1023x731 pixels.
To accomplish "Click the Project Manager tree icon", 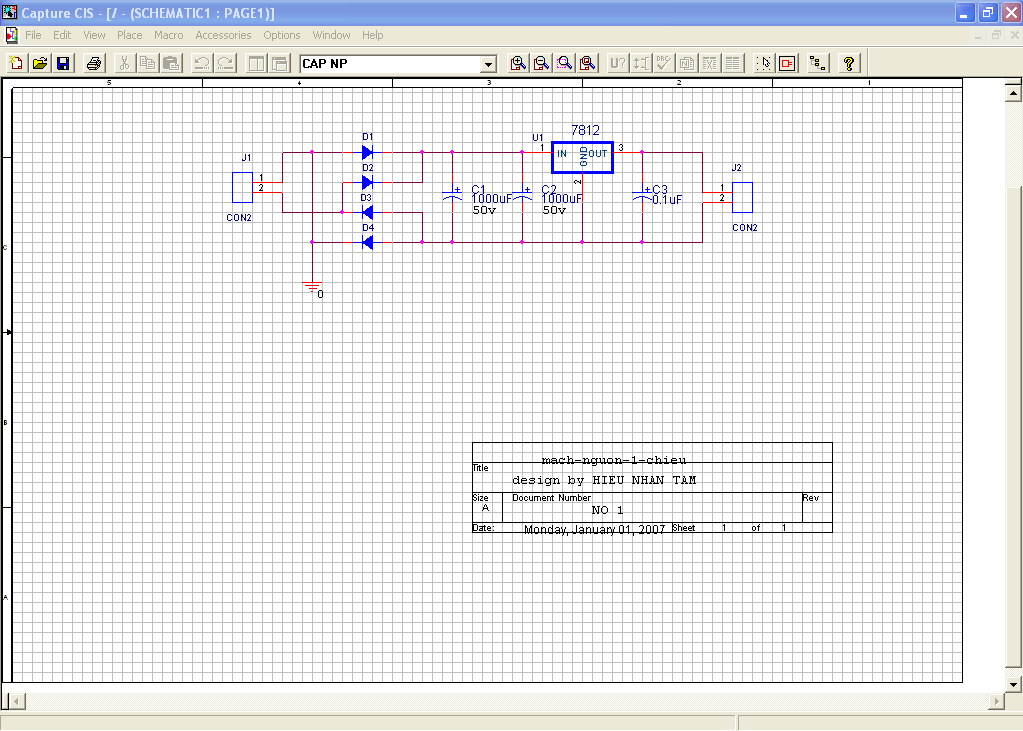I will click(817, 63).
